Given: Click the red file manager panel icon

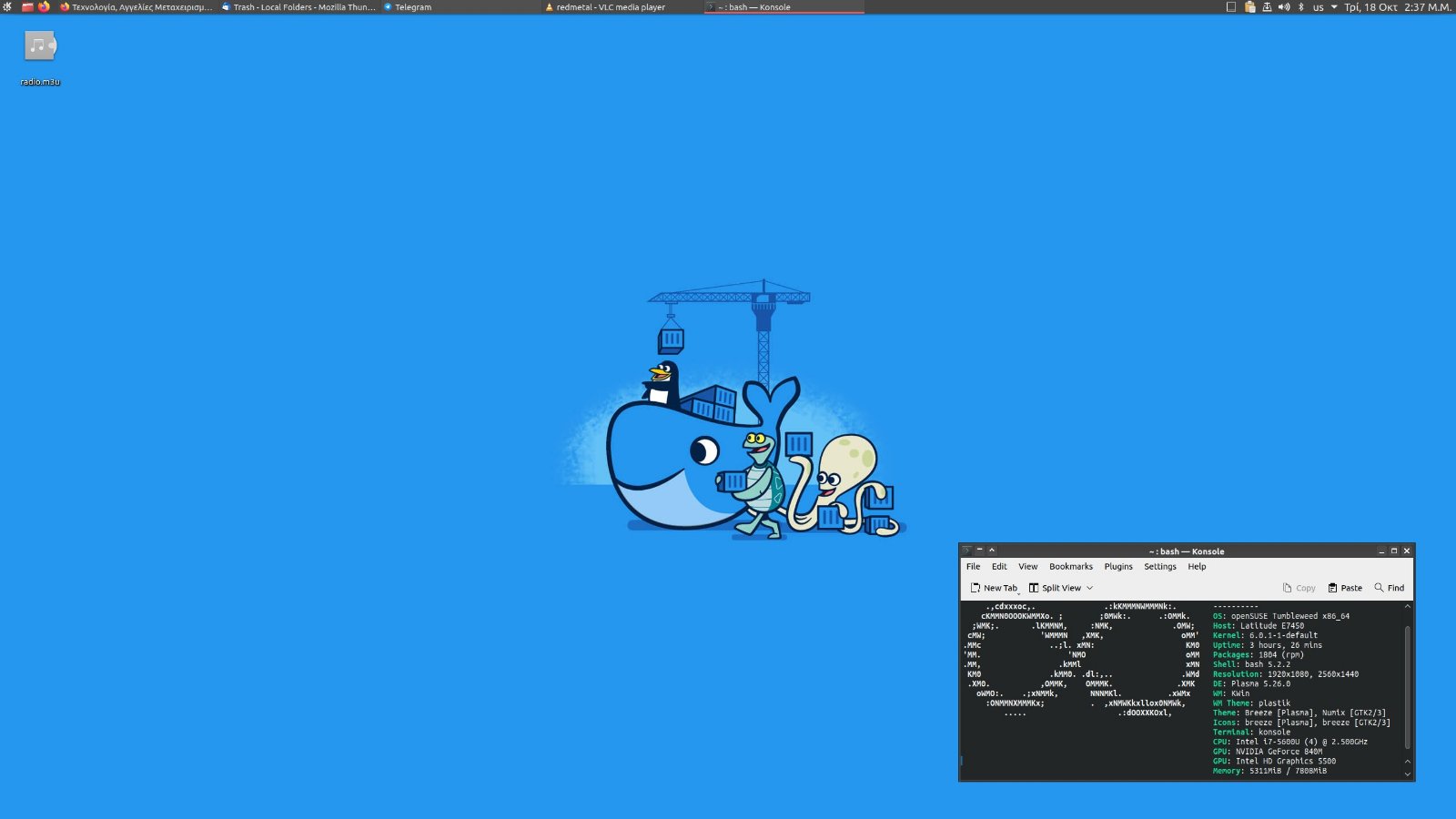Looking at the screenshot, I should coord(27,6).
